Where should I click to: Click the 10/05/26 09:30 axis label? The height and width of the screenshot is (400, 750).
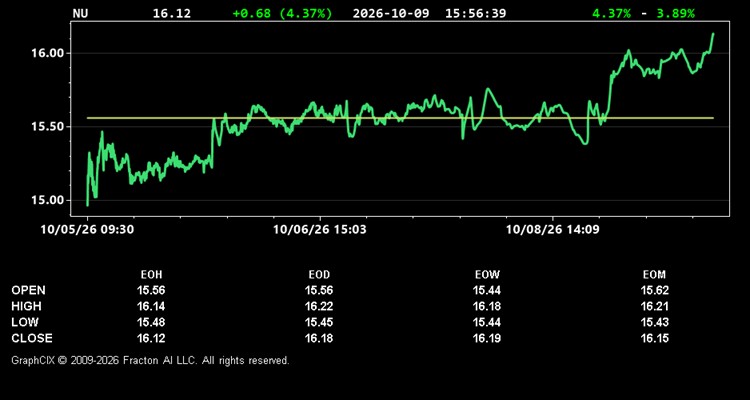click(x=87, y=230)
